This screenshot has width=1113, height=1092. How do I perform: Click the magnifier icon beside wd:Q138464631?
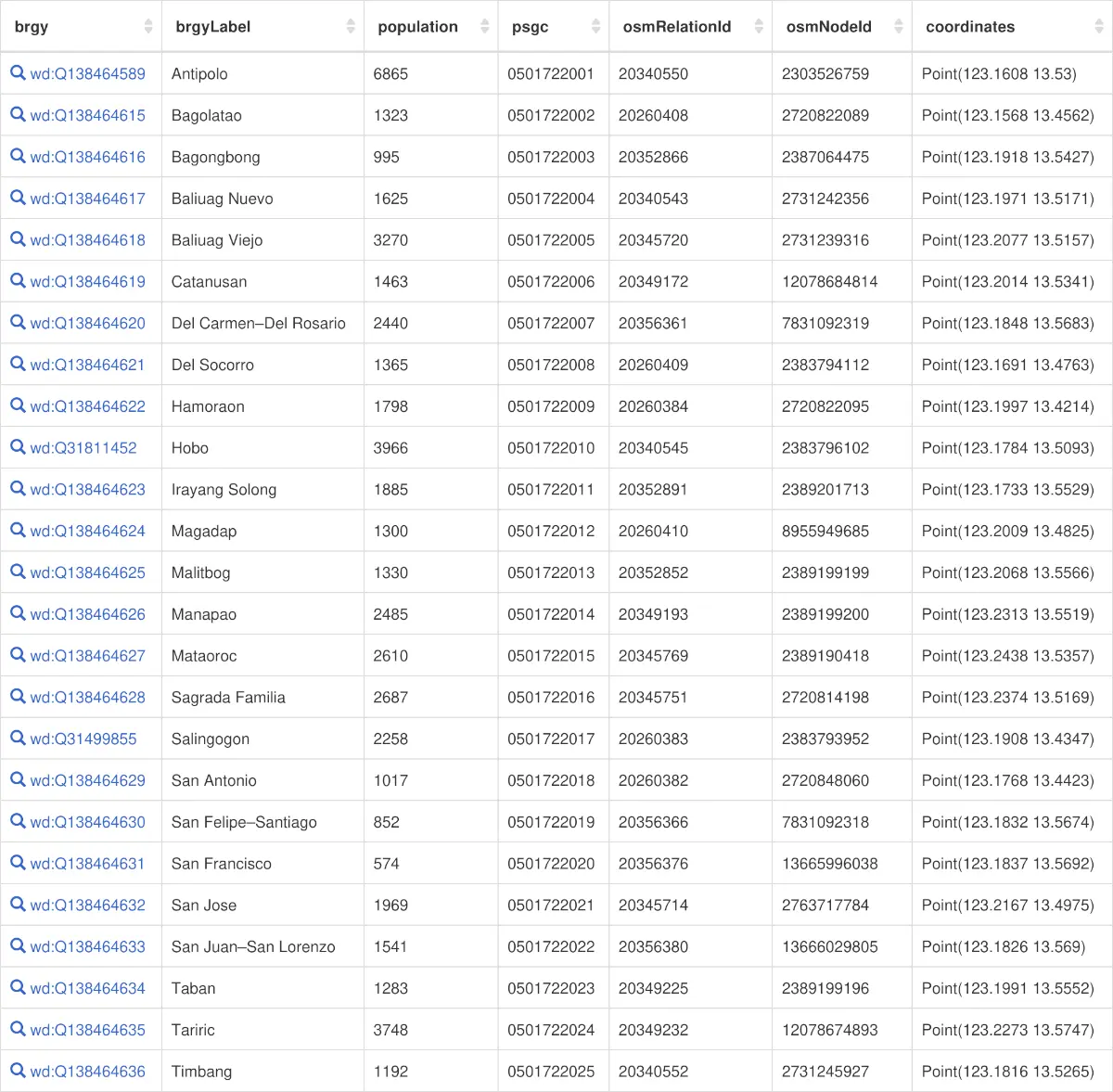18,862
